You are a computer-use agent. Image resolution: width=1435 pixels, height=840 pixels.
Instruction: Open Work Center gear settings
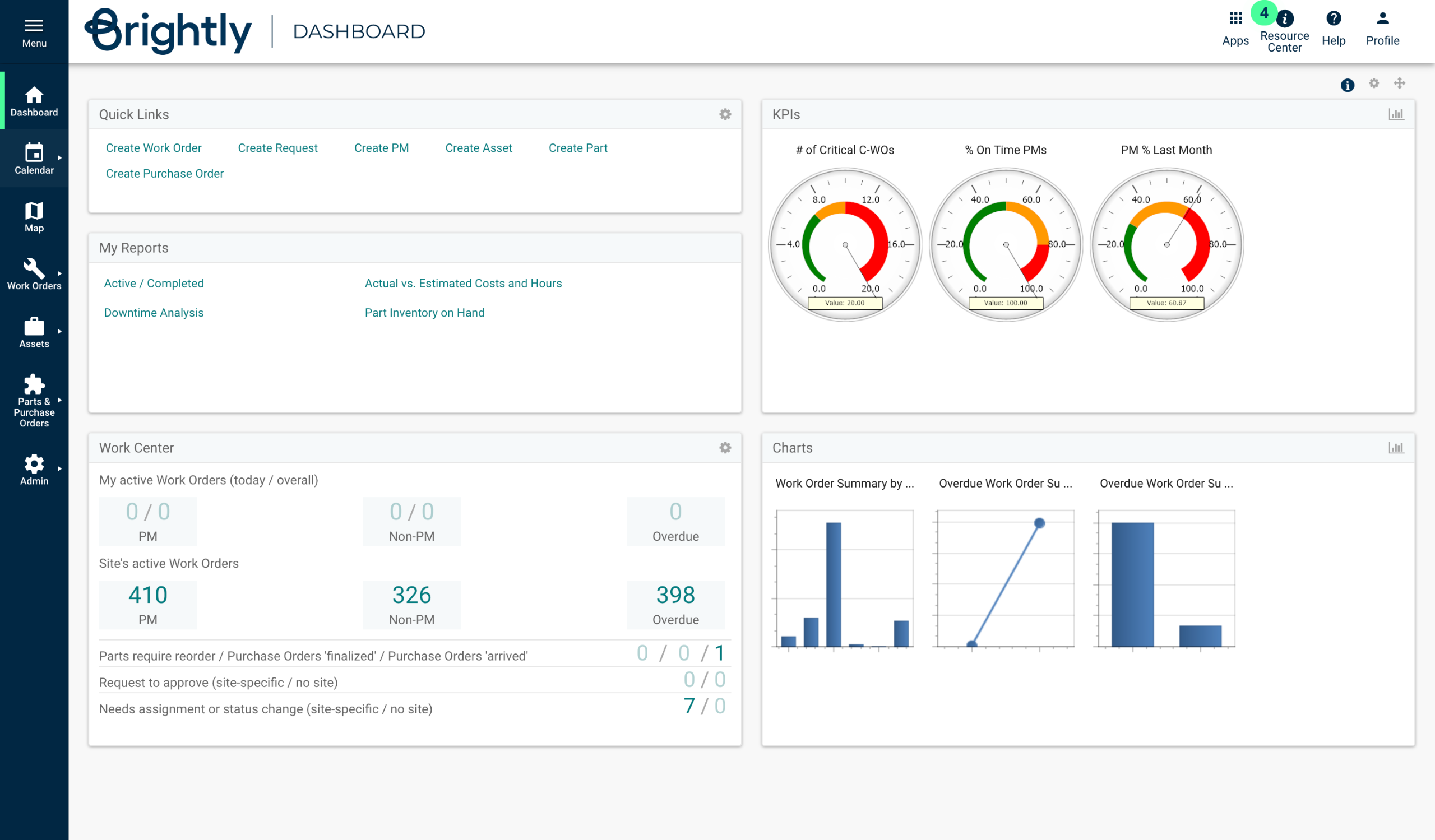724,448
